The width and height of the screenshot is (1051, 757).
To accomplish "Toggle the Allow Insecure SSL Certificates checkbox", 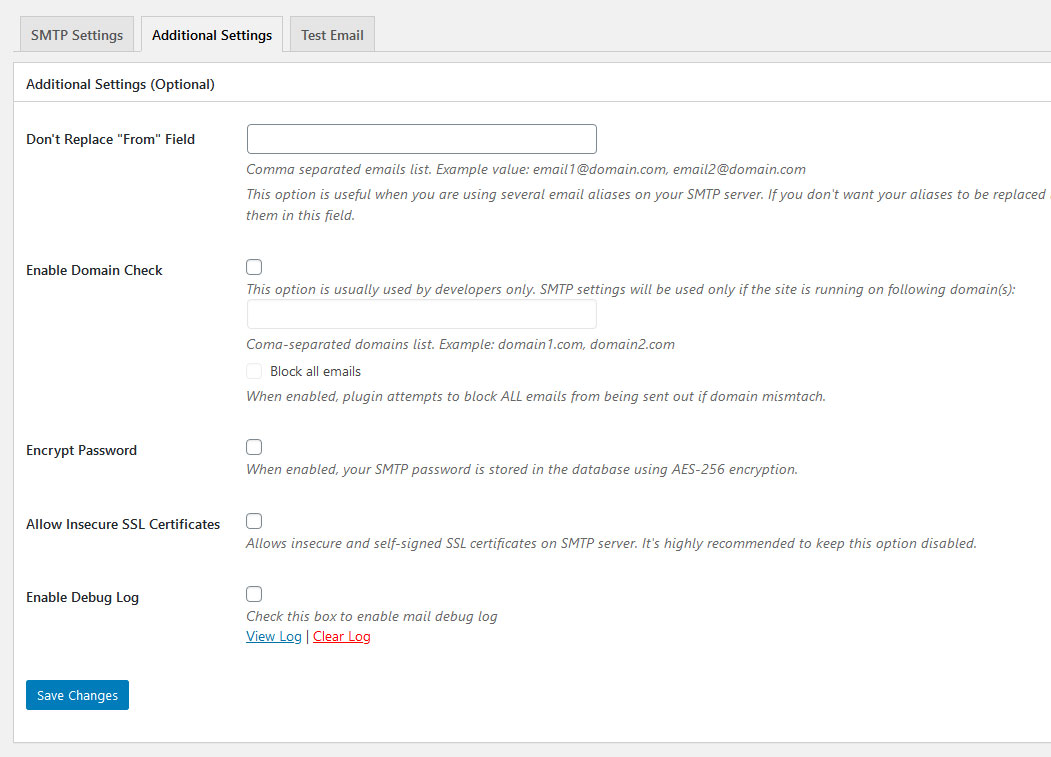I will [x=254, y=521].
